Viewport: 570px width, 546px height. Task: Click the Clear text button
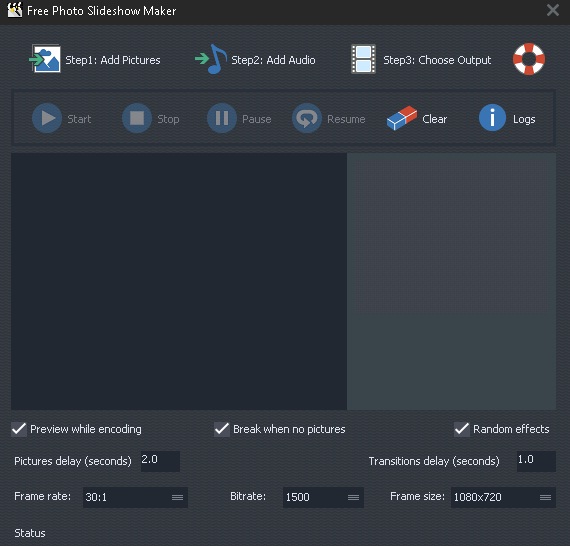pyautogui.click(x=434, y=119)
